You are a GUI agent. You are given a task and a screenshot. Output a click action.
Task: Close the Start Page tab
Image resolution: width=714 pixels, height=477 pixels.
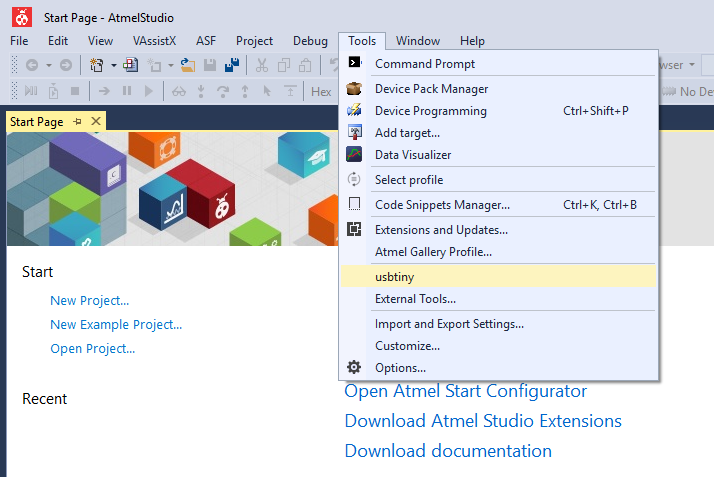pyautogui.click(x=96, y=121)
